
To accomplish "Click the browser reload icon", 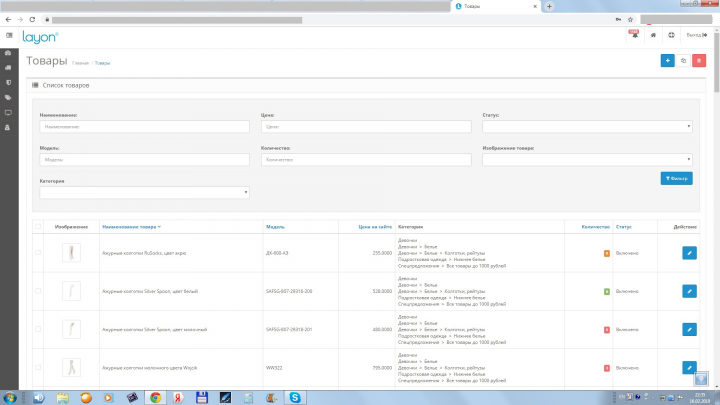I will pos(32,20).
